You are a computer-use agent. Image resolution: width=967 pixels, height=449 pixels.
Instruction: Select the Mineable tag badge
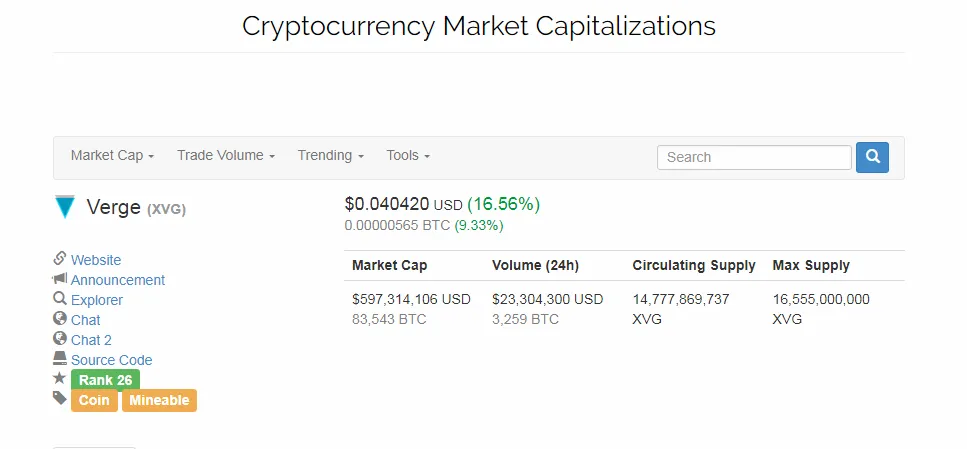coord(159,400)
